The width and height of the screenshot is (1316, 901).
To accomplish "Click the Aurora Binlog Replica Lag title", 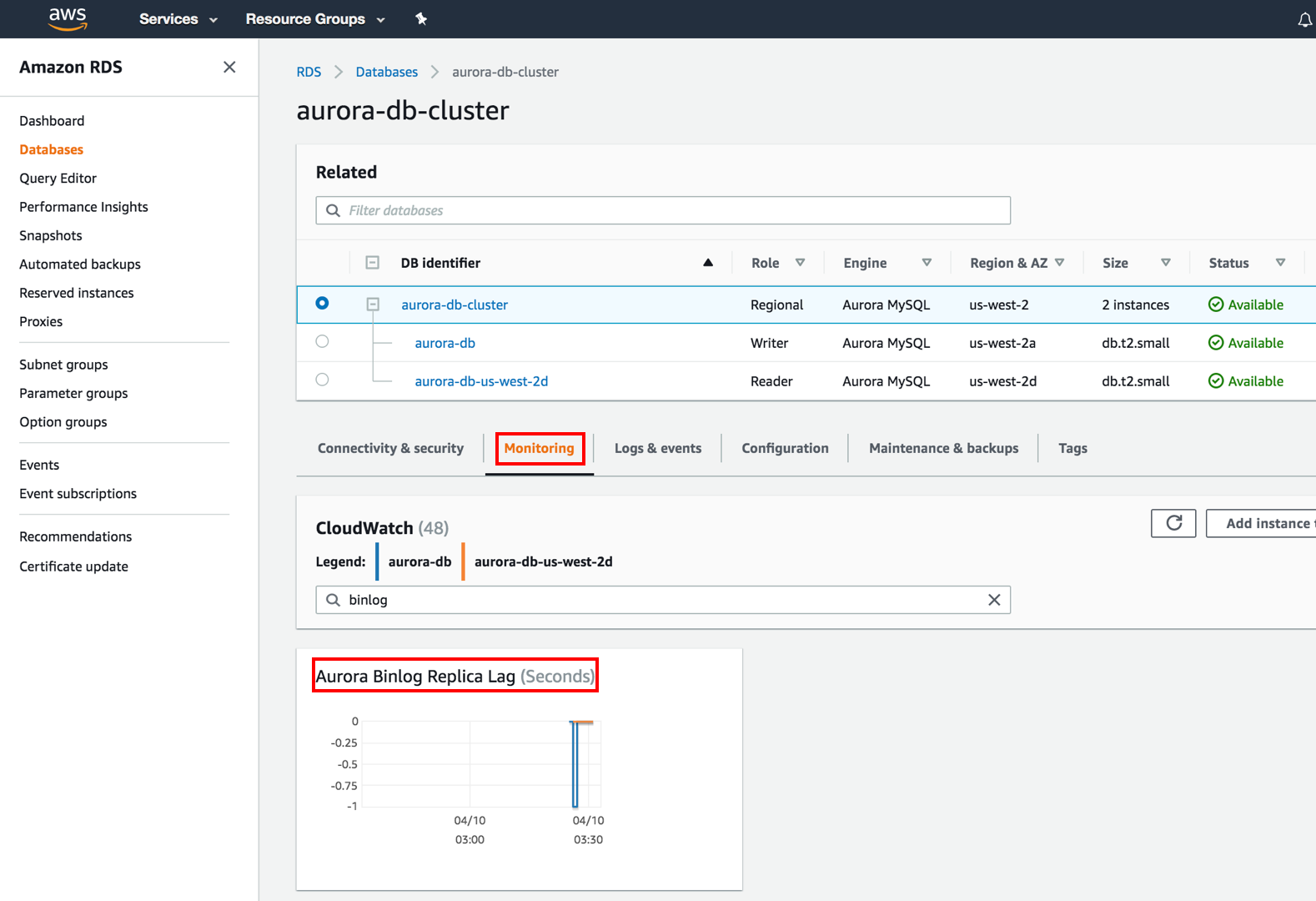I will coord(455,676).
